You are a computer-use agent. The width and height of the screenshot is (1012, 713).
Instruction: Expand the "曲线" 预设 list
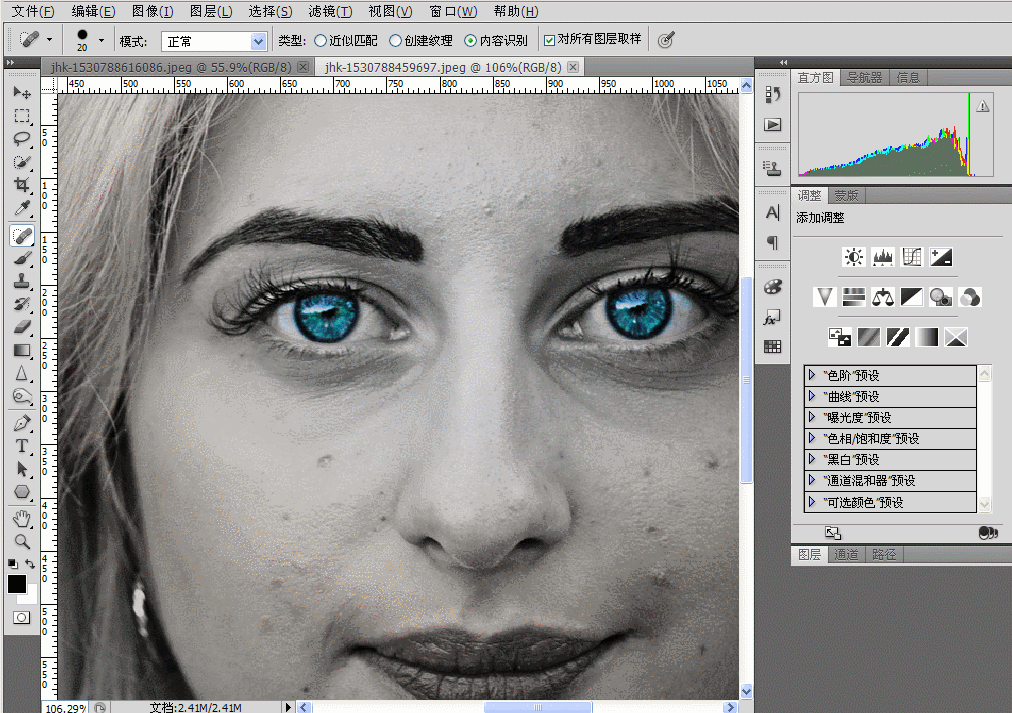(812, 396)
